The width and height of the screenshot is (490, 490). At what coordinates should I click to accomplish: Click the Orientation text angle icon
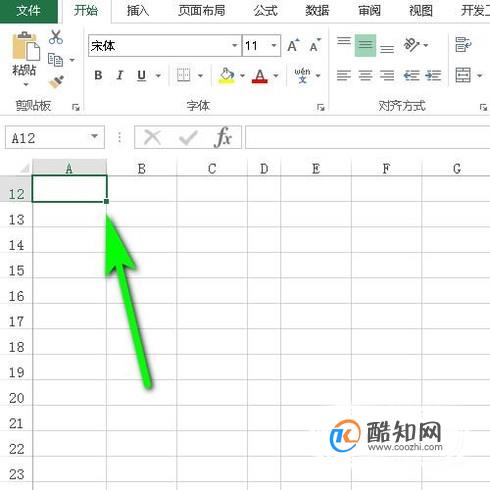tap(411, 45)
